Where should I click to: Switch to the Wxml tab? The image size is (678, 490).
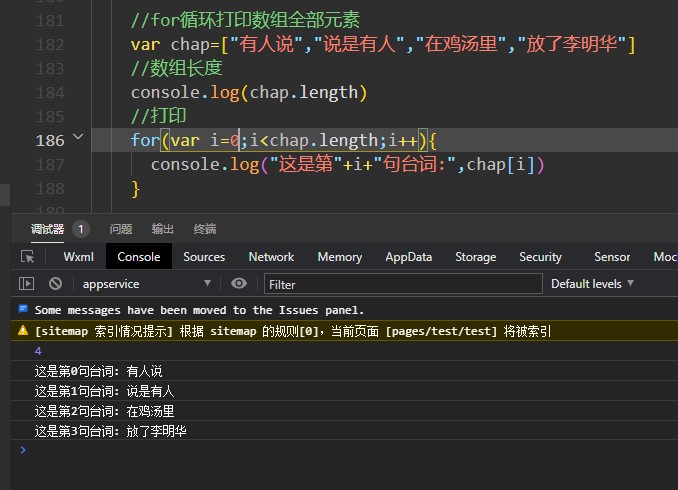[78, 257]
